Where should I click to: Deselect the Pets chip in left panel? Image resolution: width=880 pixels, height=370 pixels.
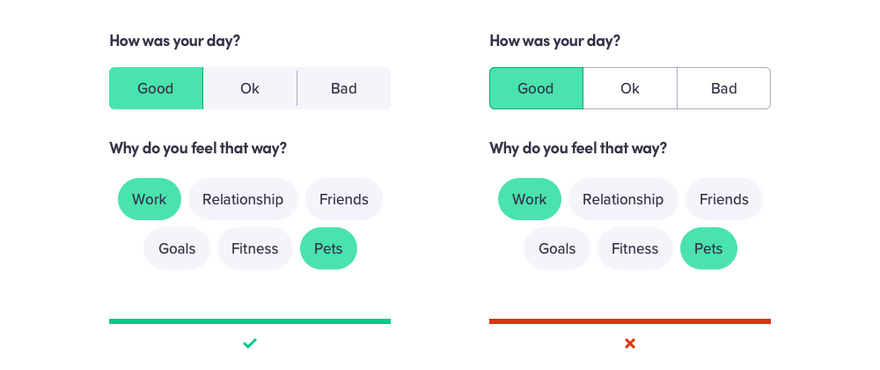pos(328,248)
